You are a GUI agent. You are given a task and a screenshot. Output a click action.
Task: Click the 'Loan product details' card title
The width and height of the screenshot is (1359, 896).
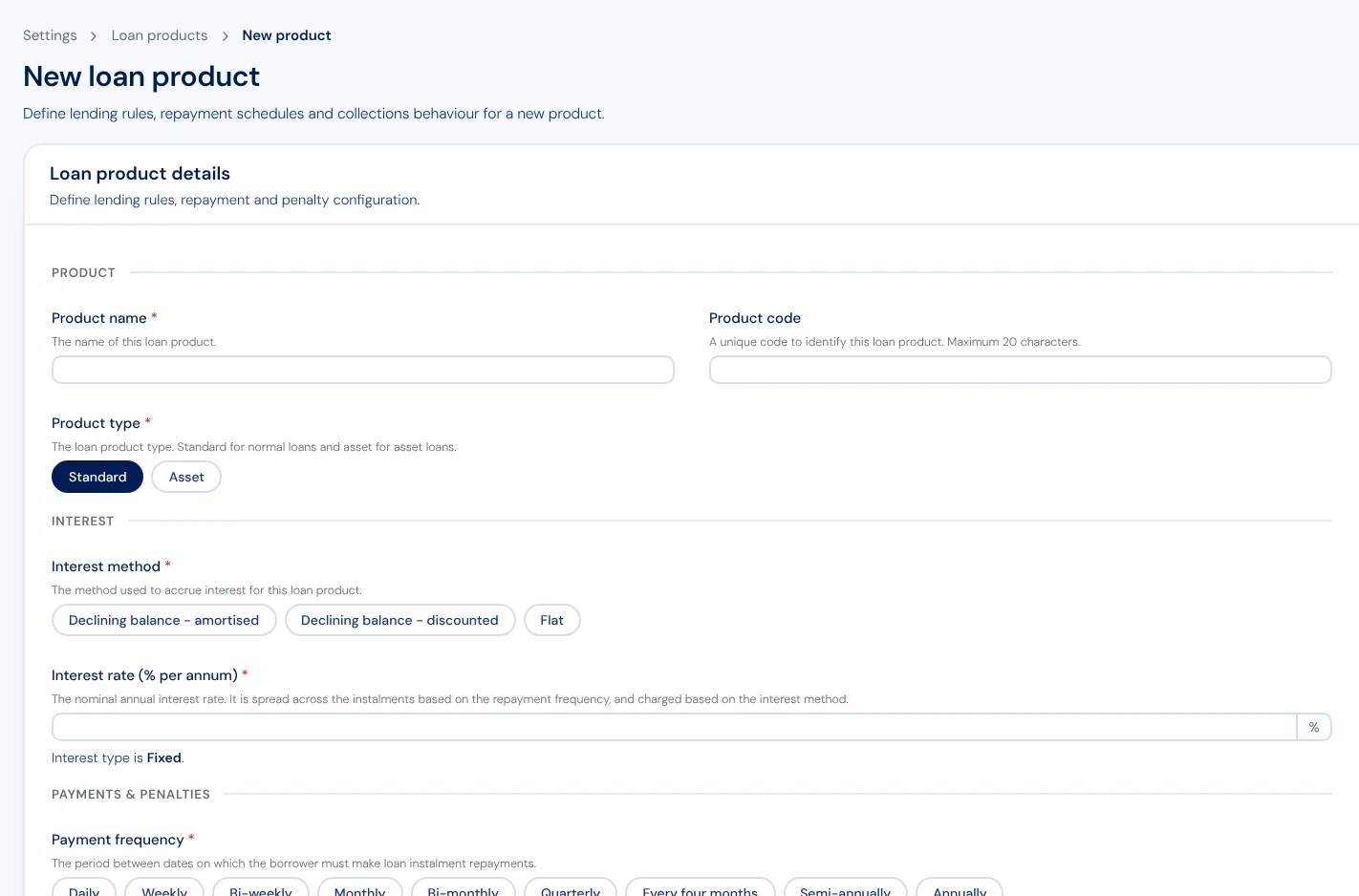click(140, 173)
